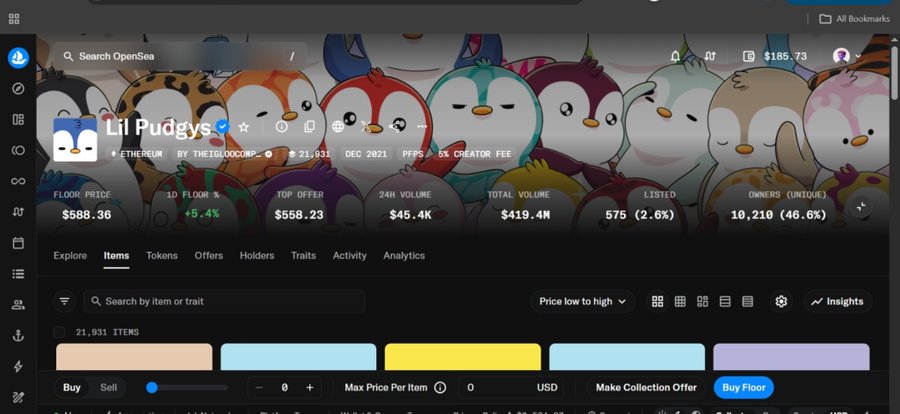Show collection info icon

click(x=281, y=127)
